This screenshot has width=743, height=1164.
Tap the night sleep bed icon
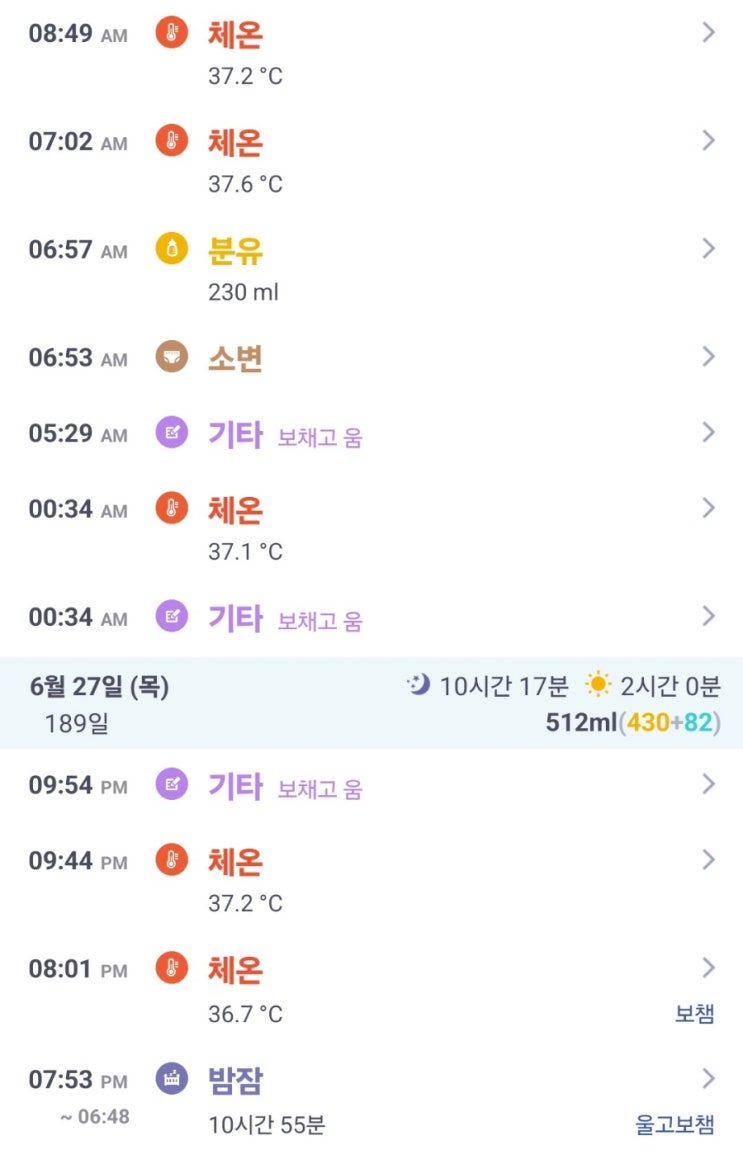click(172, 1079)
